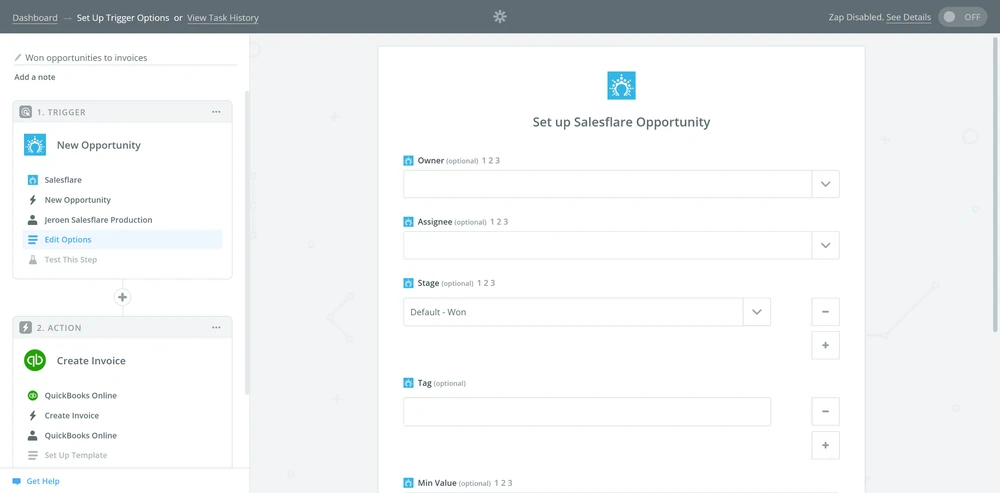Open the QuickBooks Online app row
The image size is (1000, 493).
point(122,395)
